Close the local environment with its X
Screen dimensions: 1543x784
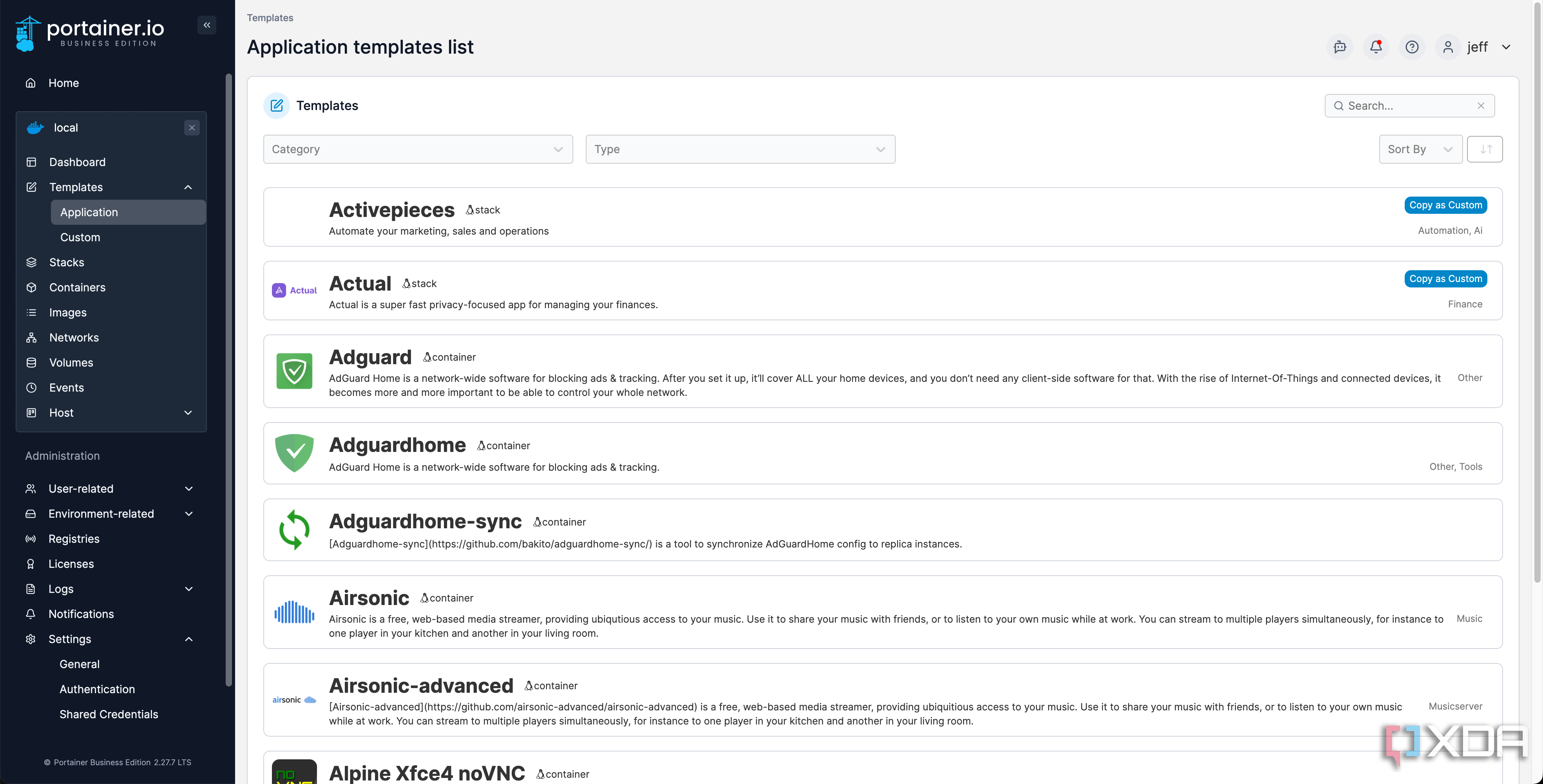192,128
